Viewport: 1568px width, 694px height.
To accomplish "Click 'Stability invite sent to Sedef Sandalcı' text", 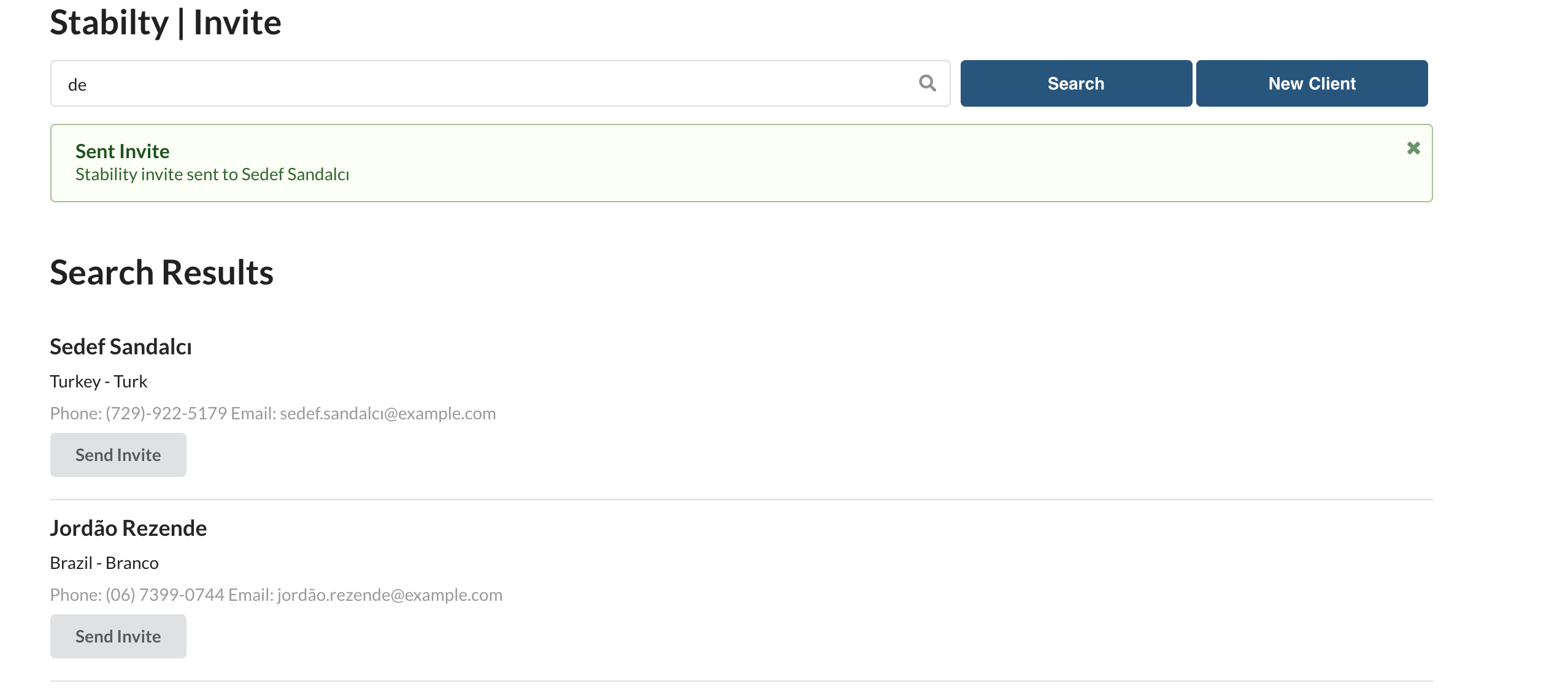I will tap(212, 174).
